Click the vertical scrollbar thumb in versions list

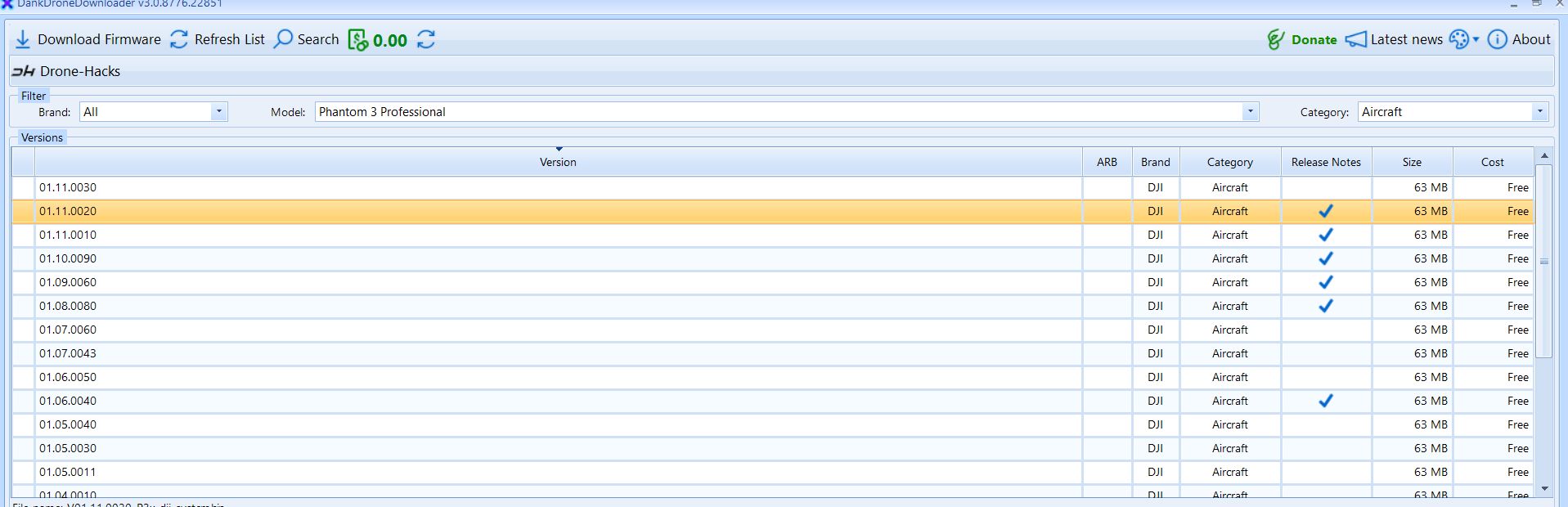pos(1543,262)
